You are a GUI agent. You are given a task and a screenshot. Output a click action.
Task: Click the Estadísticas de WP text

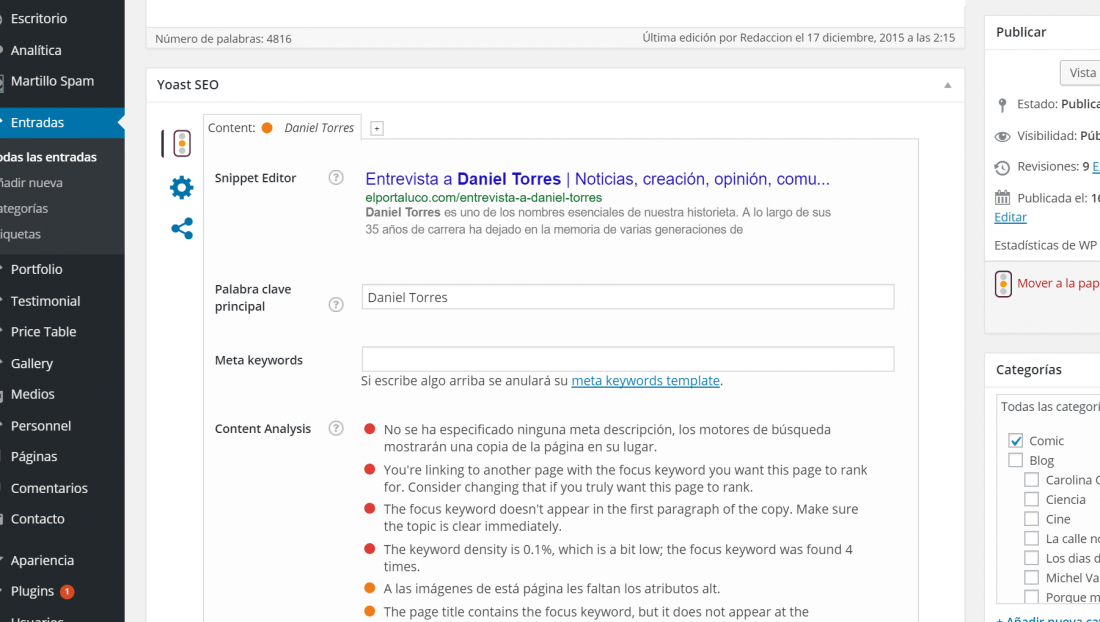coord(1045,245)
